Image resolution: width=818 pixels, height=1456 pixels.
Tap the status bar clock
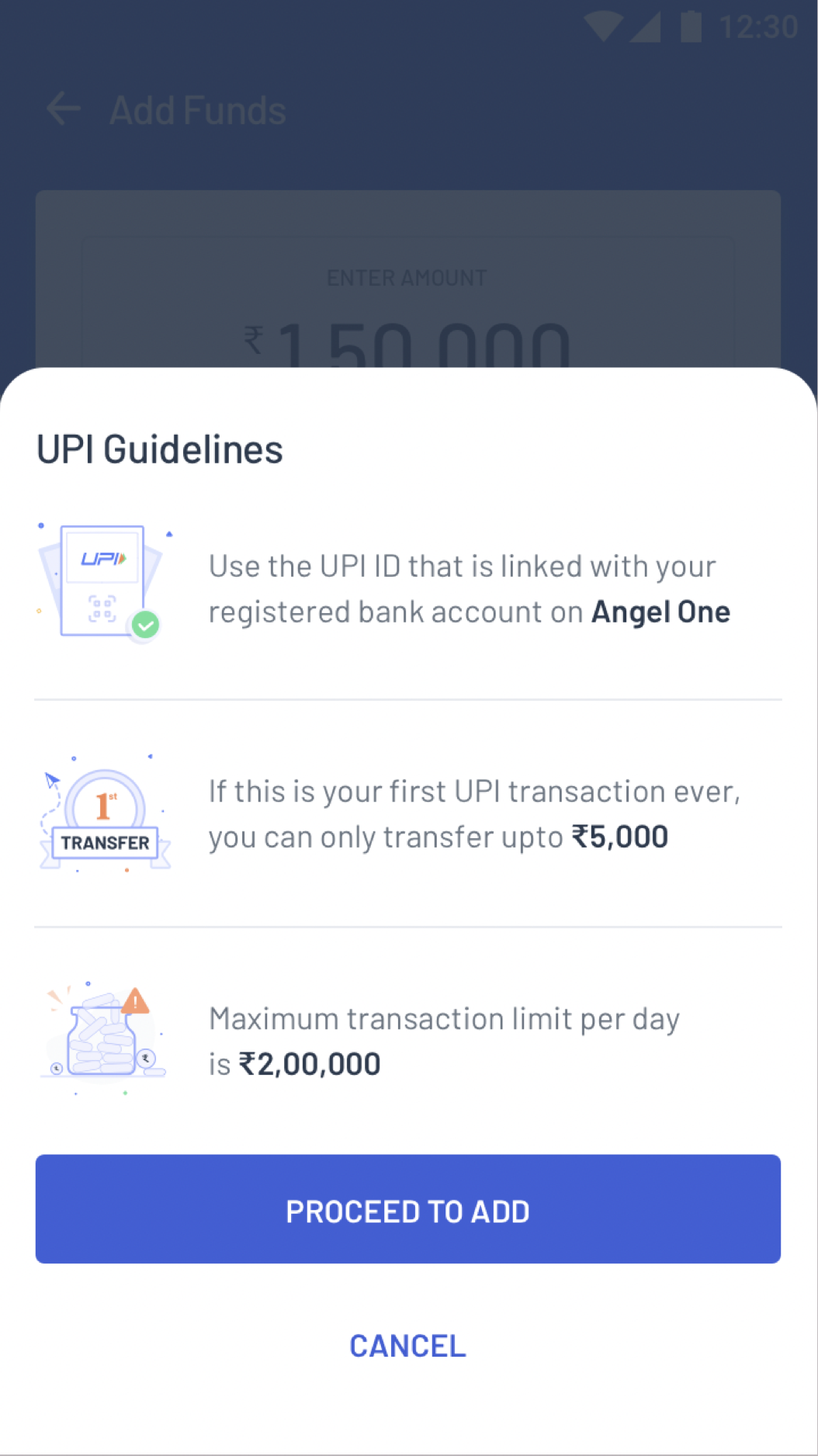tap(757, 27)
